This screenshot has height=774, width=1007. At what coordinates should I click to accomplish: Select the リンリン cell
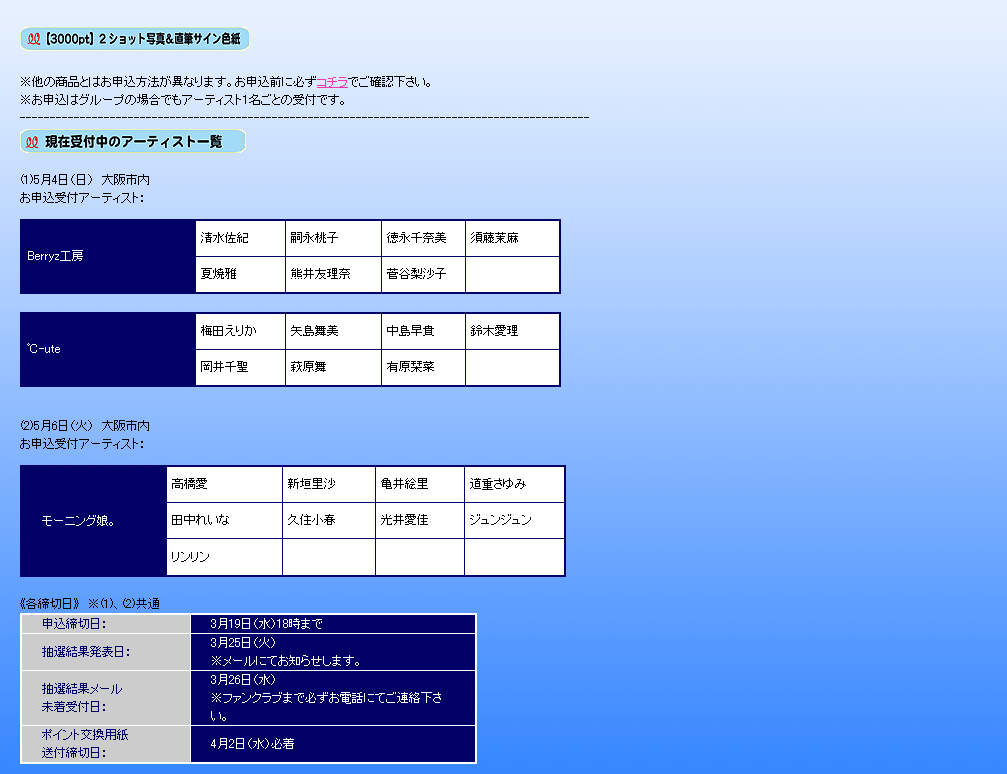tap(224, 557)
